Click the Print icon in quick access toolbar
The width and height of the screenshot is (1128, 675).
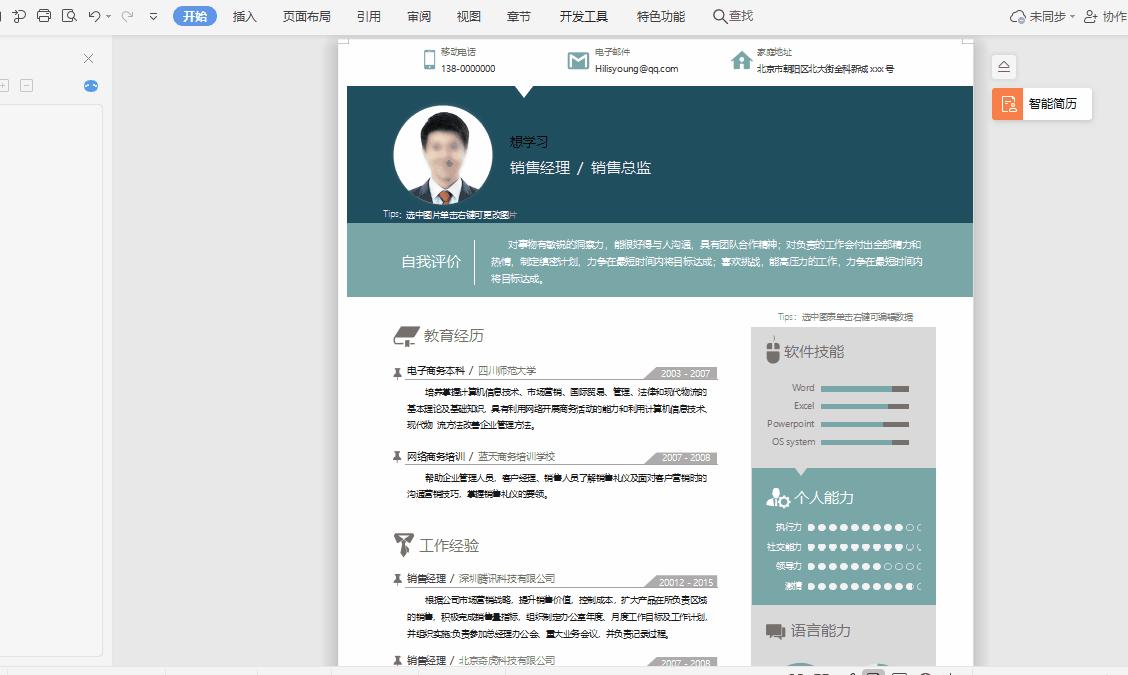(44, 16)
